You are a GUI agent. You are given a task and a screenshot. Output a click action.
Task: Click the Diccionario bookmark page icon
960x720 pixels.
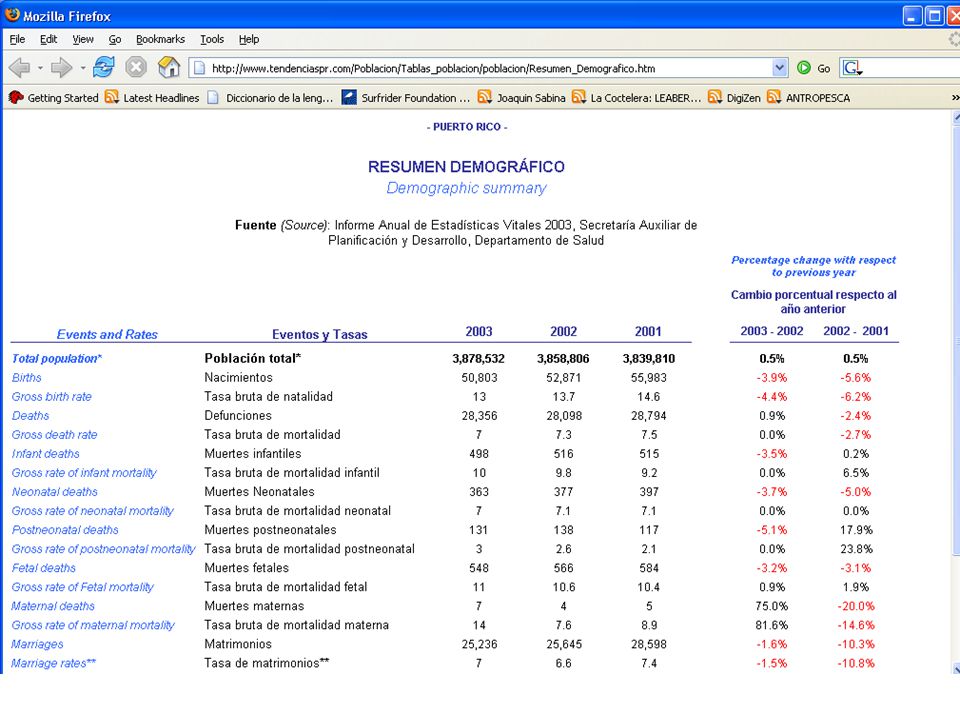tap(213, 97)
